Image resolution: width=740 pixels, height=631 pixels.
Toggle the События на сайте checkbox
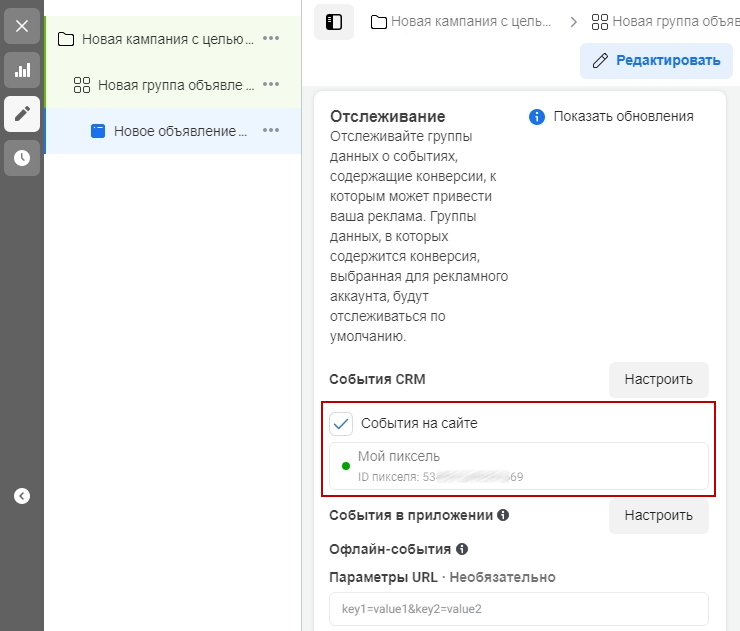pos(342,423)
